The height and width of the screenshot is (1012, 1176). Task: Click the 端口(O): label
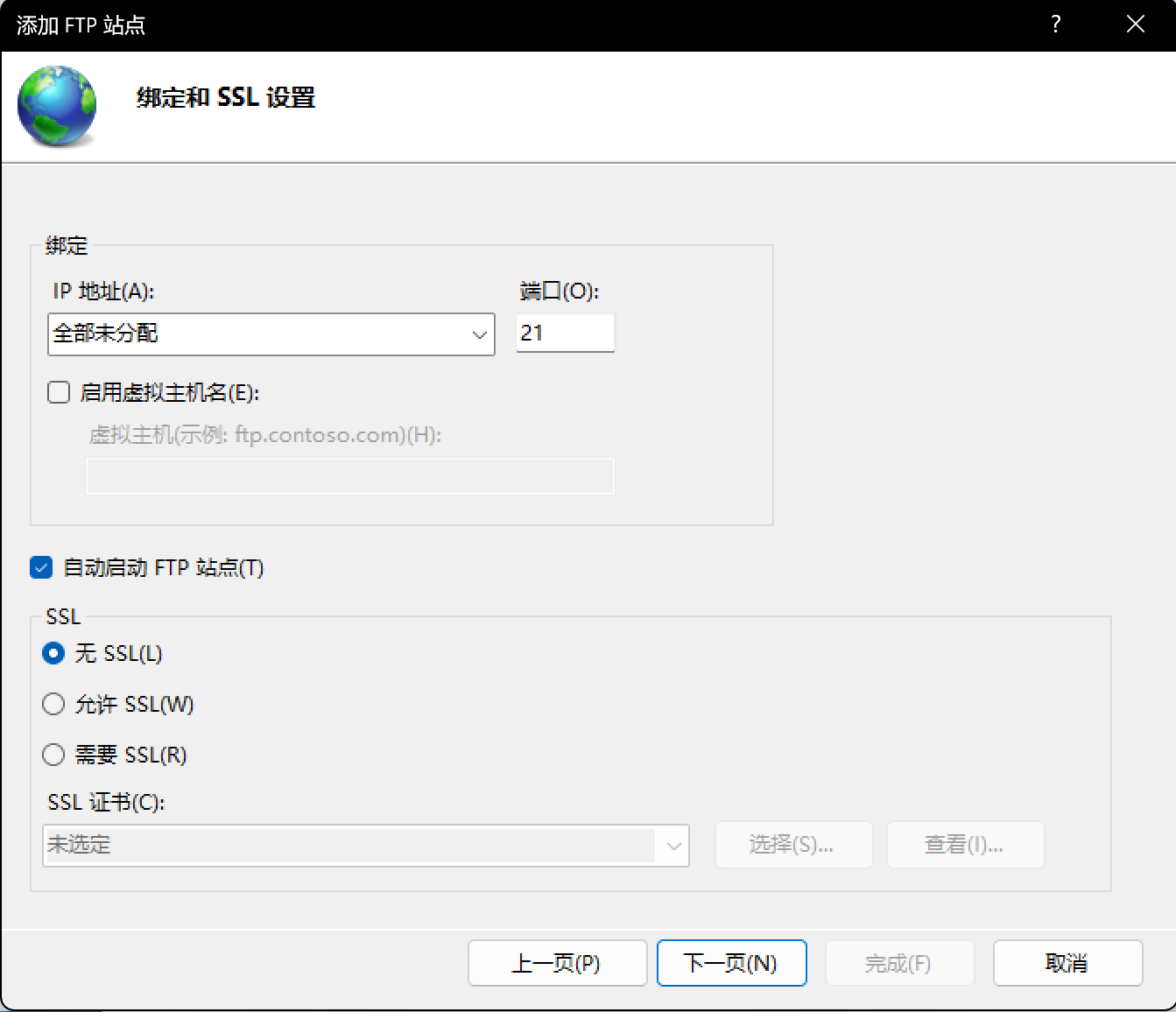tap(559, 291)
